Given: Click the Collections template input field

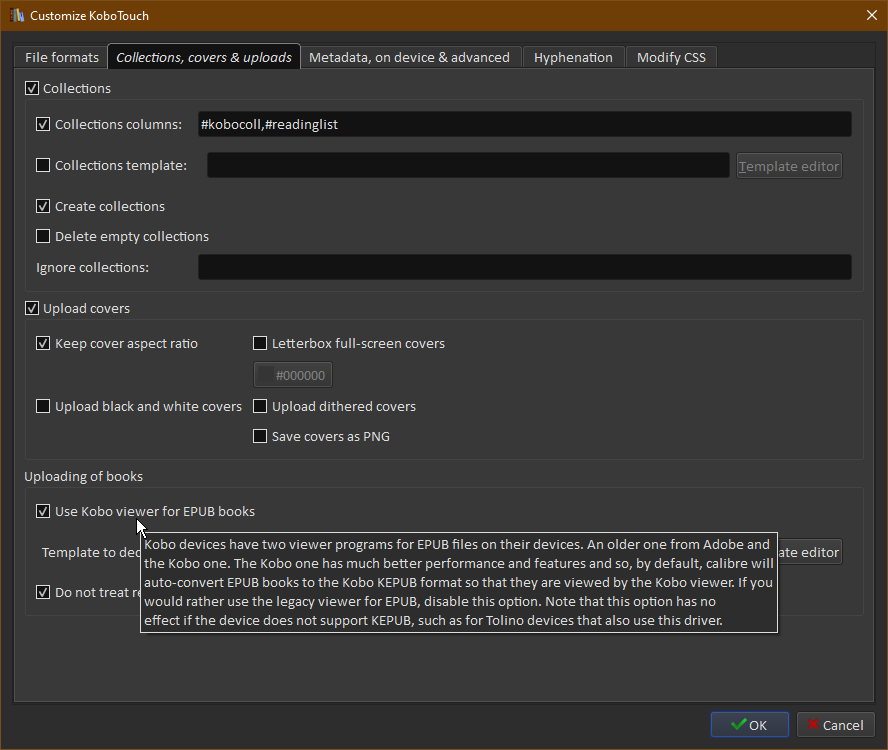Looking at the screenshot, I should click(x=468, y=165).
